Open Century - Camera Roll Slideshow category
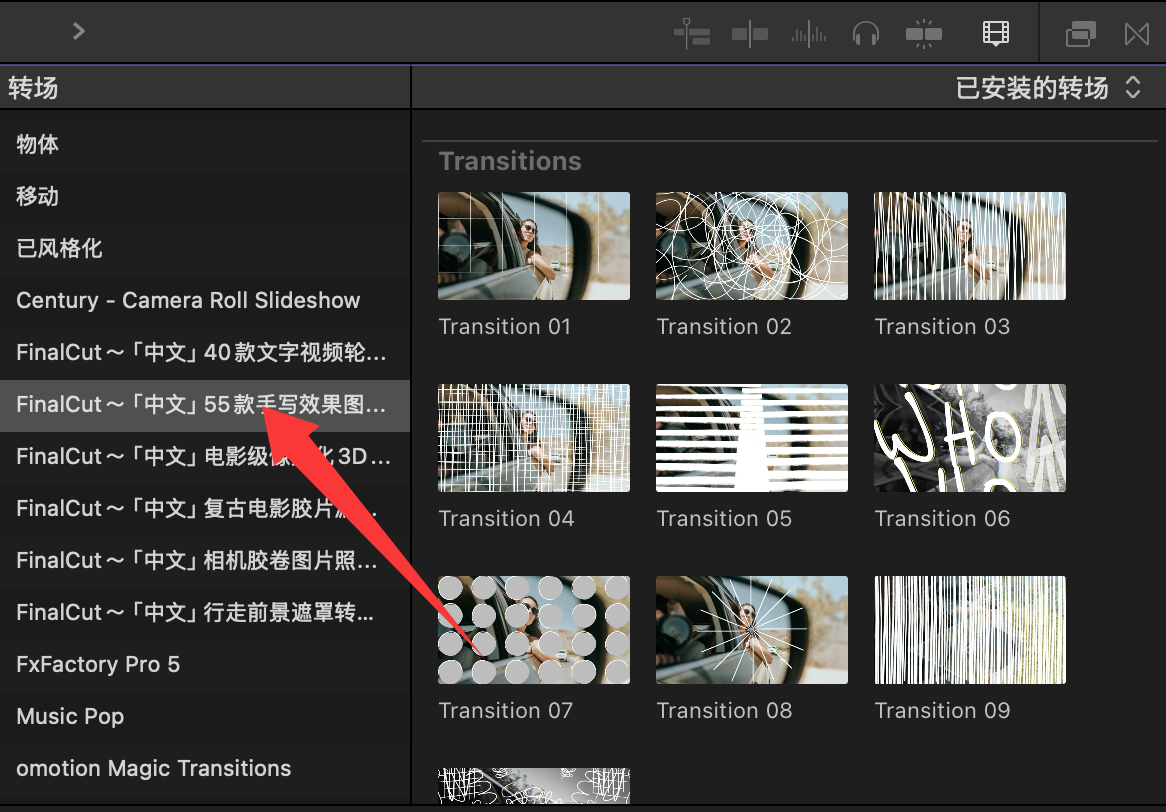1166x812 pixels. 188,300
